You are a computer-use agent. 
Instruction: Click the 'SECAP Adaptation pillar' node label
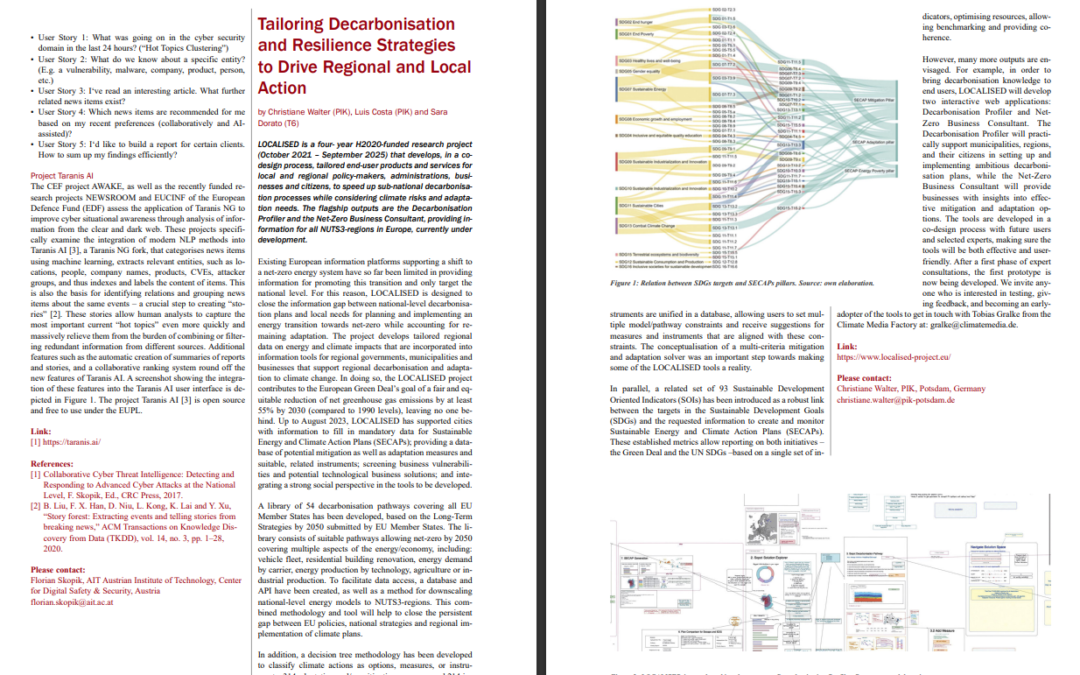874,143
